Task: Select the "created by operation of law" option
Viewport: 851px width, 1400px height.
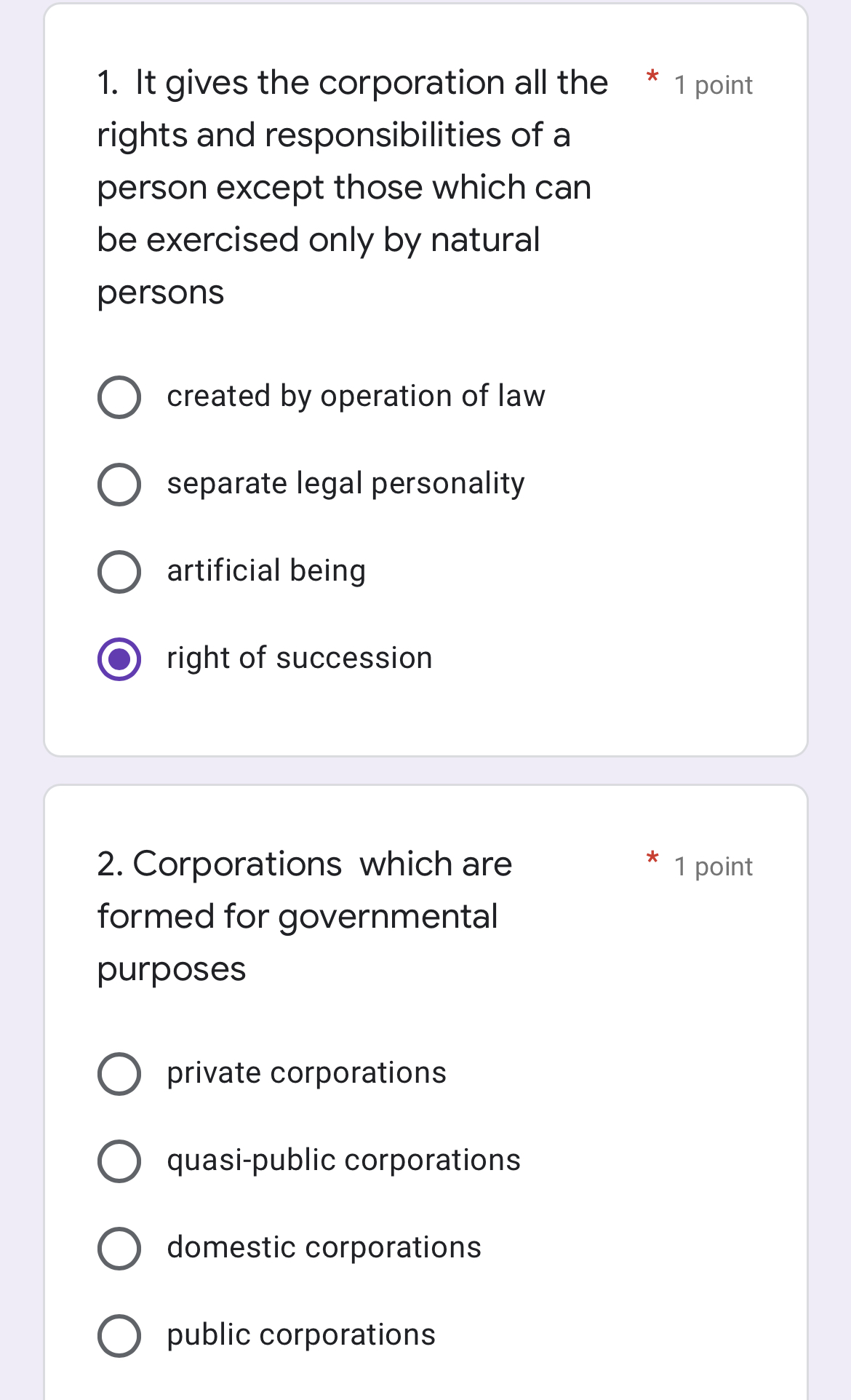Action: (x=119, y=397)
